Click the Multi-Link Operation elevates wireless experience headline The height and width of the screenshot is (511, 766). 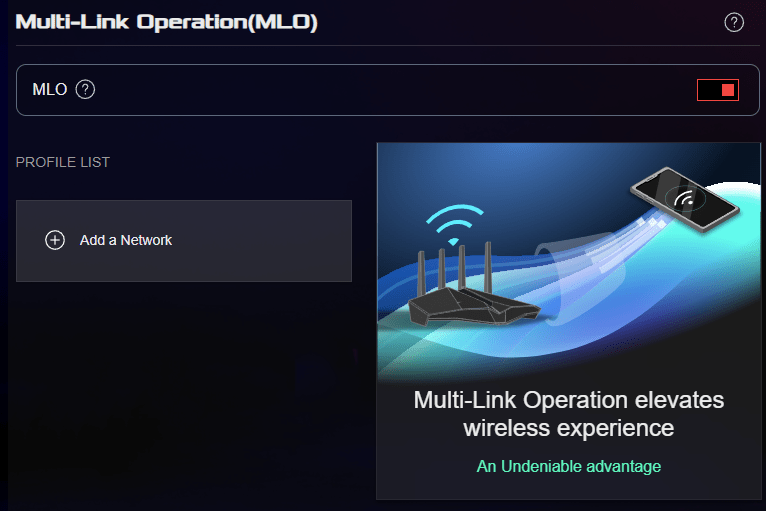click(569, 414)
